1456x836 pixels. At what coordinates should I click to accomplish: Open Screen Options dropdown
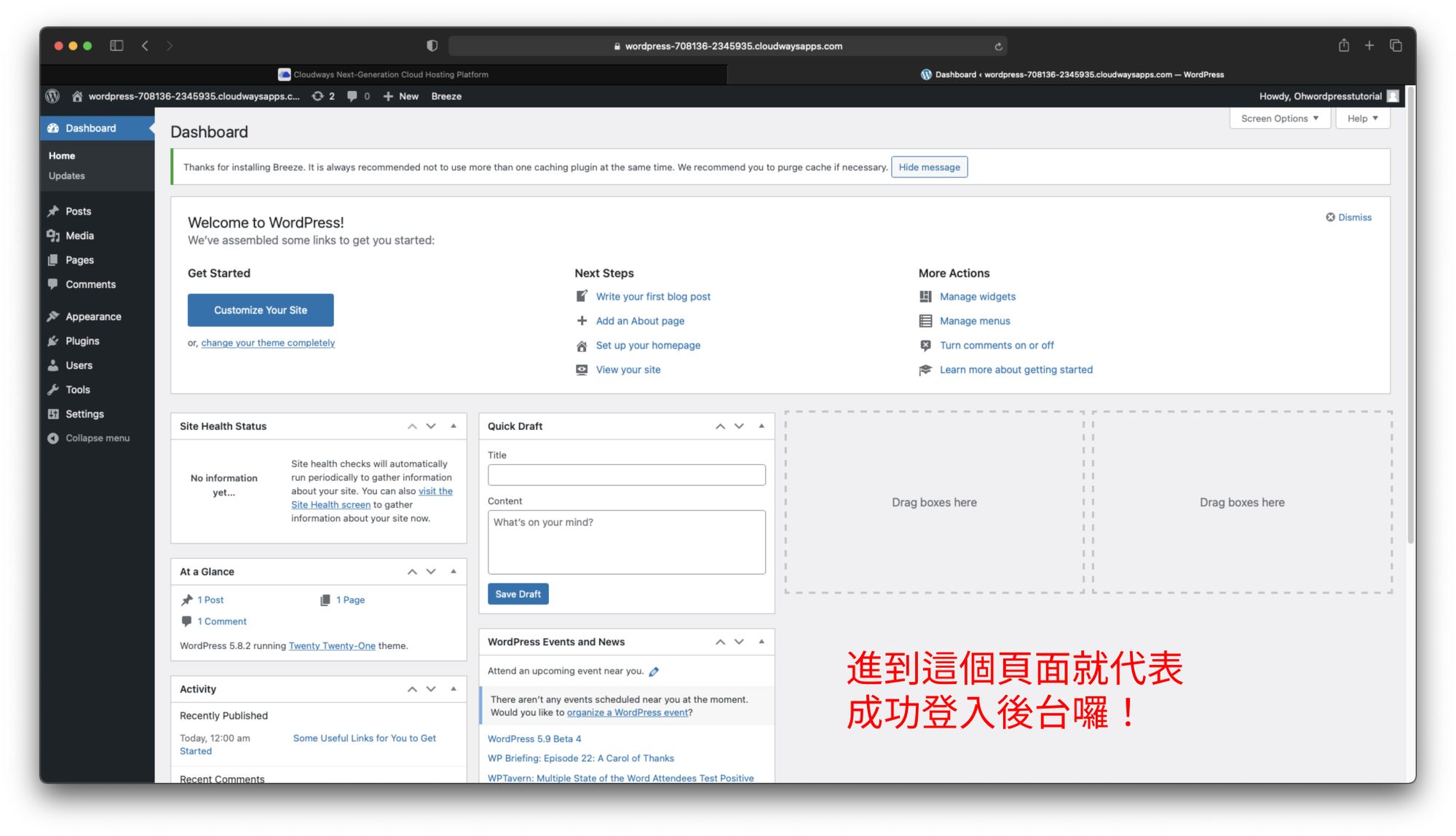(x=1280, y=119)
